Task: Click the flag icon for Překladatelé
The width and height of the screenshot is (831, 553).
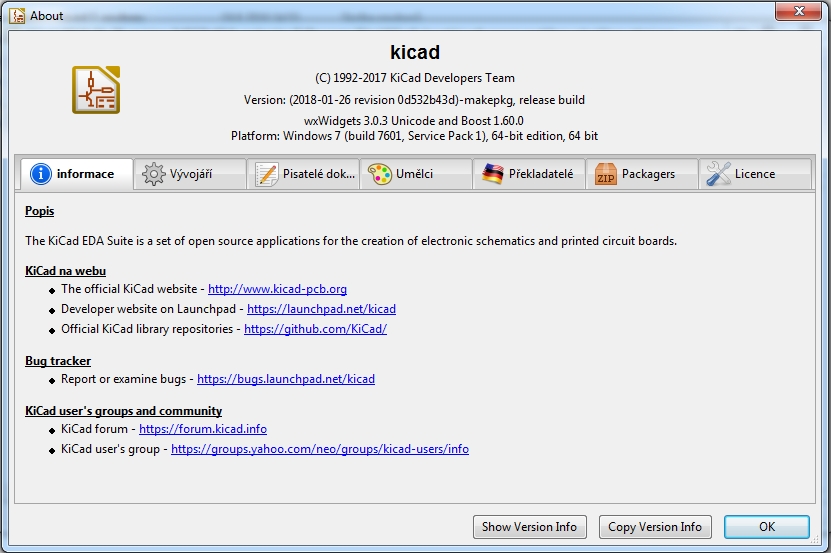Action: coord(493,174)
